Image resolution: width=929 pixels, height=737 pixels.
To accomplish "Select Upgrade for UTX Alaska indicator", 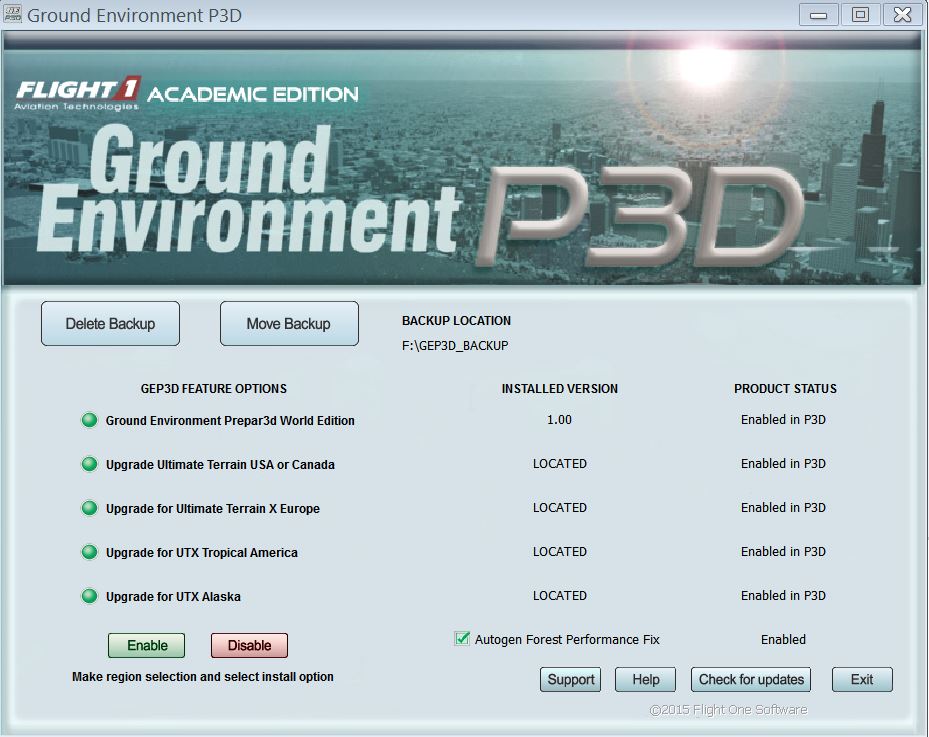I will (x=89, y=596).
